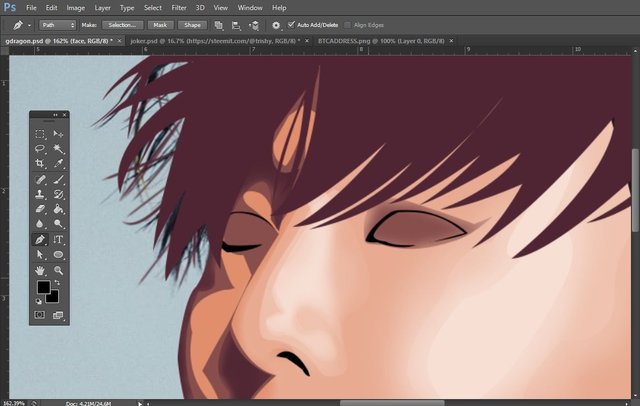This screenshot has height=406, width=640.
Task: Open the gear settings dropdown in options bar
Action: pos(276,23)
